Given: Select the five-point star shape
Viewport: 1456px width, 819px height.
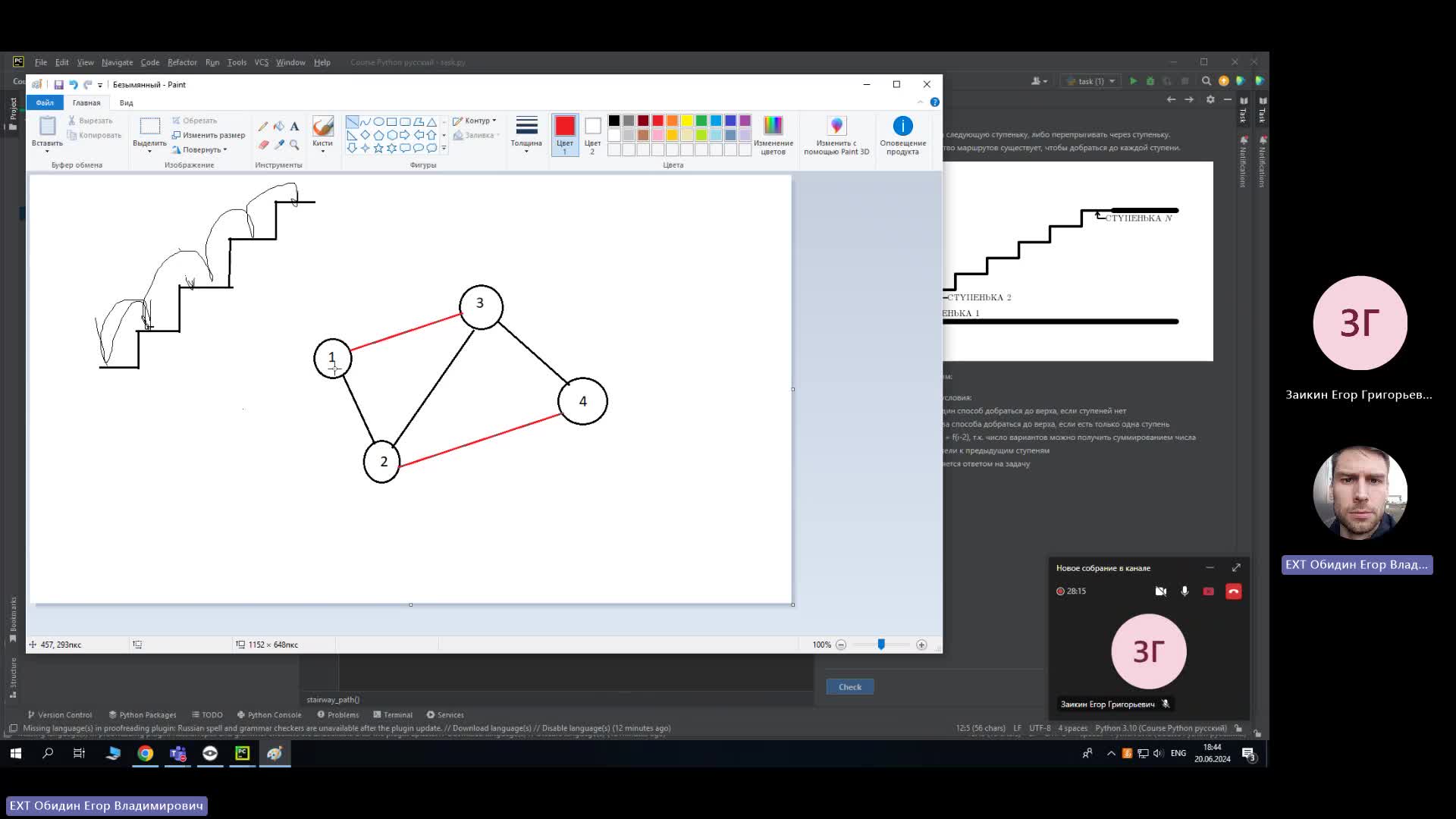Looking at the screenshot, I should coord(378,148).
